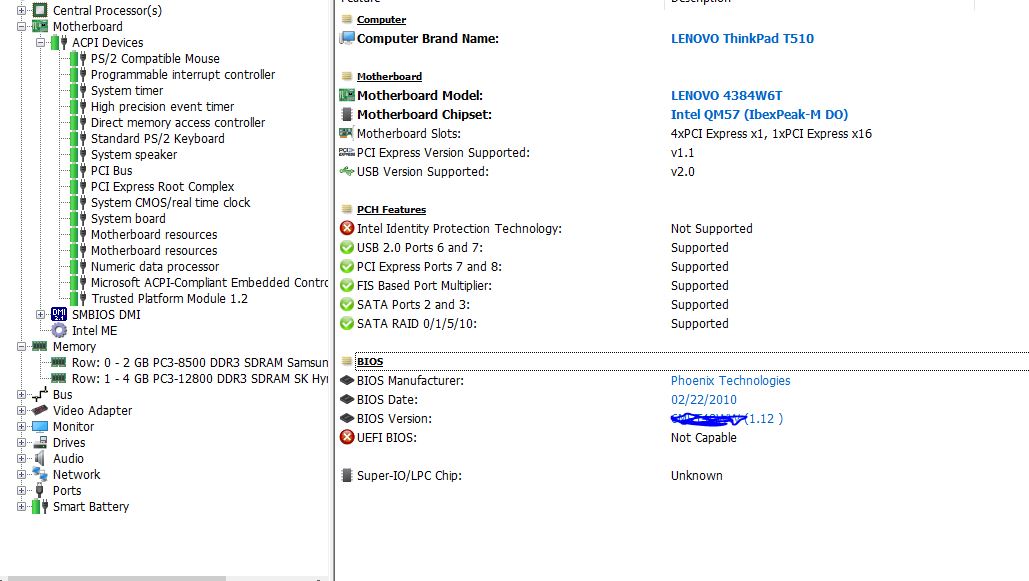Click the Motherboard section header

point(389,76)
